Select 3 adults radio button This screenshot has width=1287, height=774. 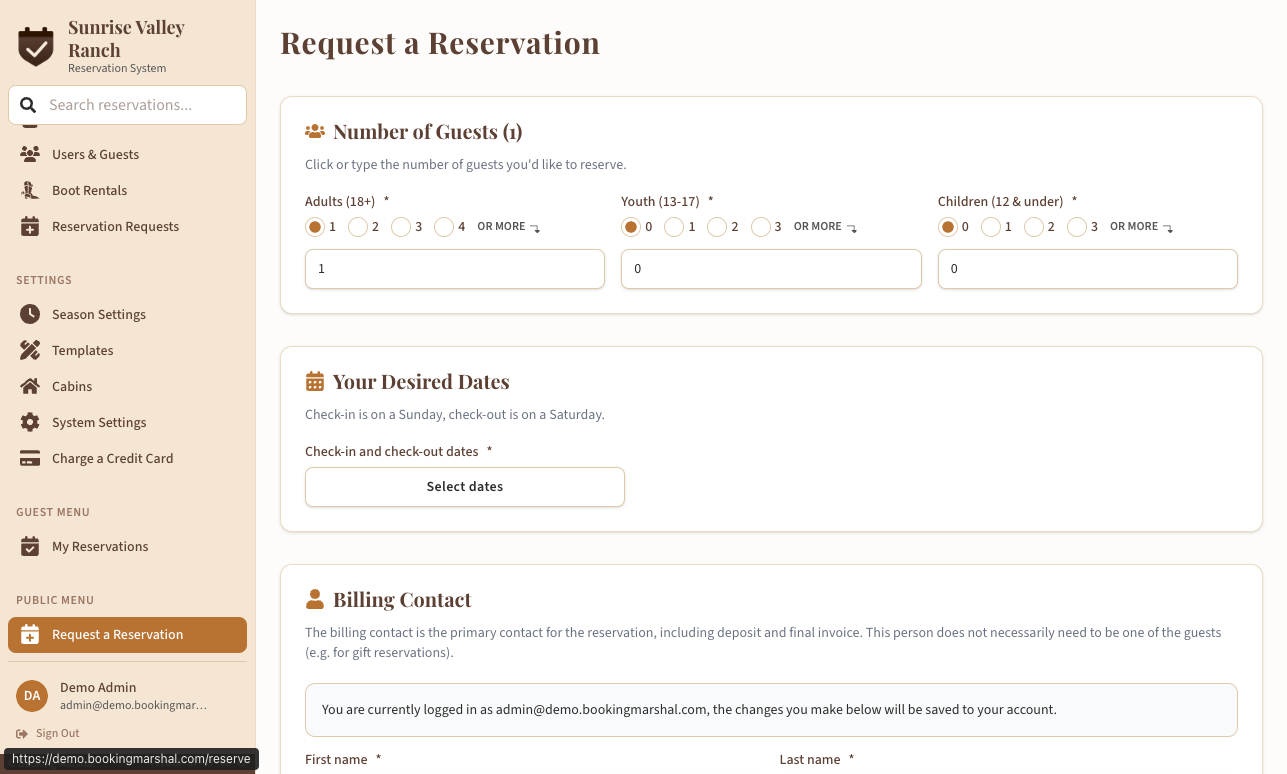[x=401, y=227]
